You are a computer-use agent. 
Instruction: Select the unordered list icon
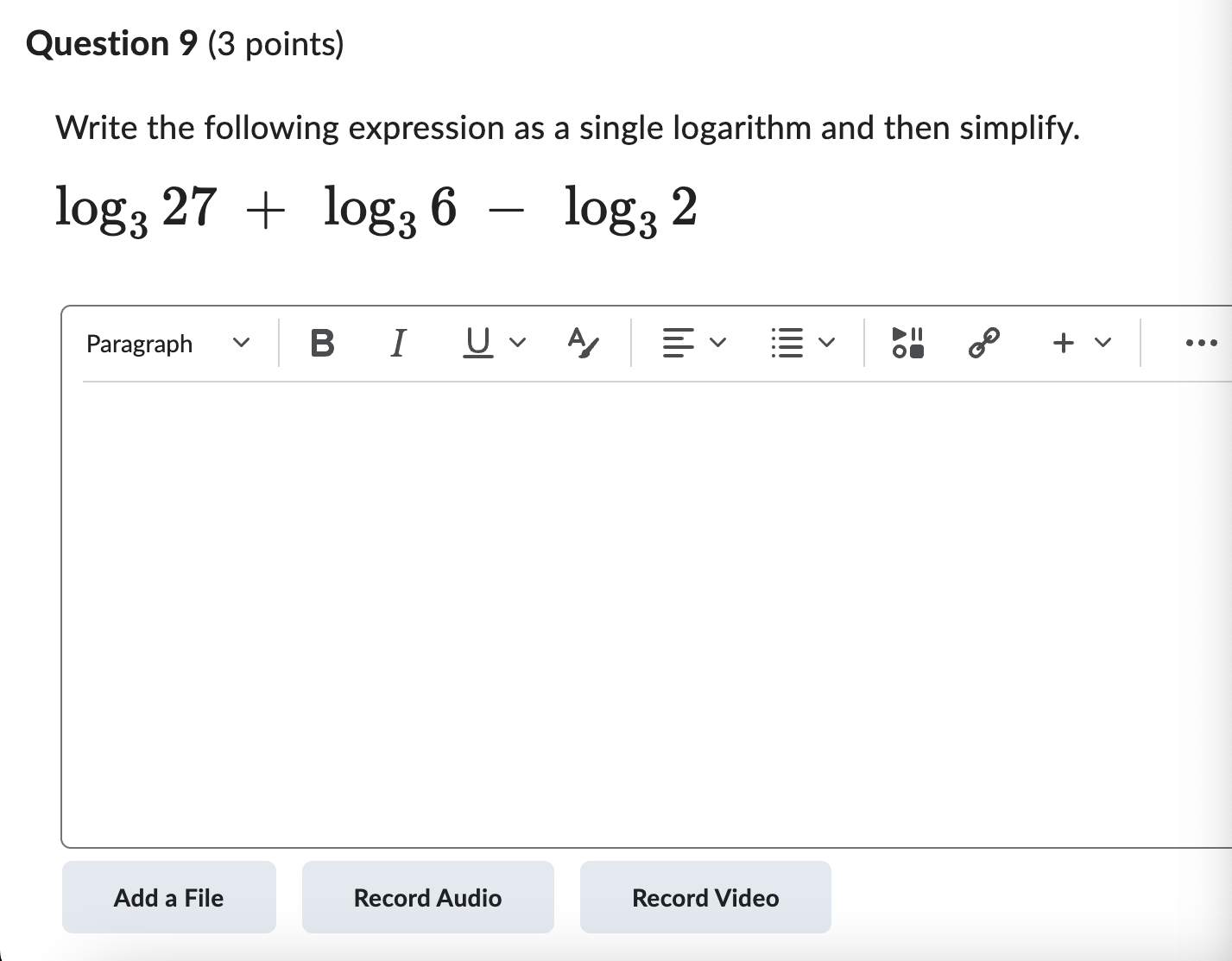click(788, 343)
